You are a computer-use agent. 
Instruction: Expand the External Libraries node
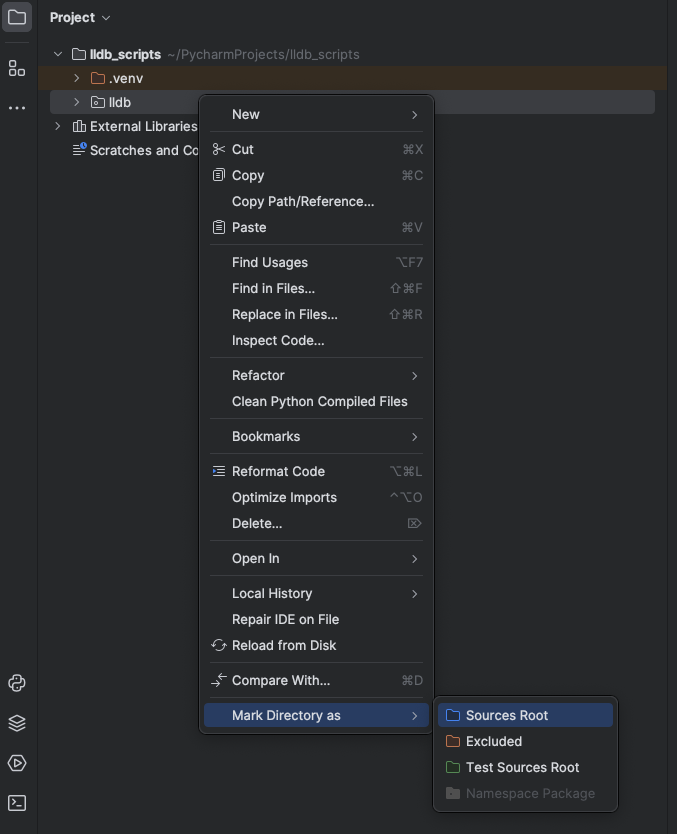[x=58, y=126]
